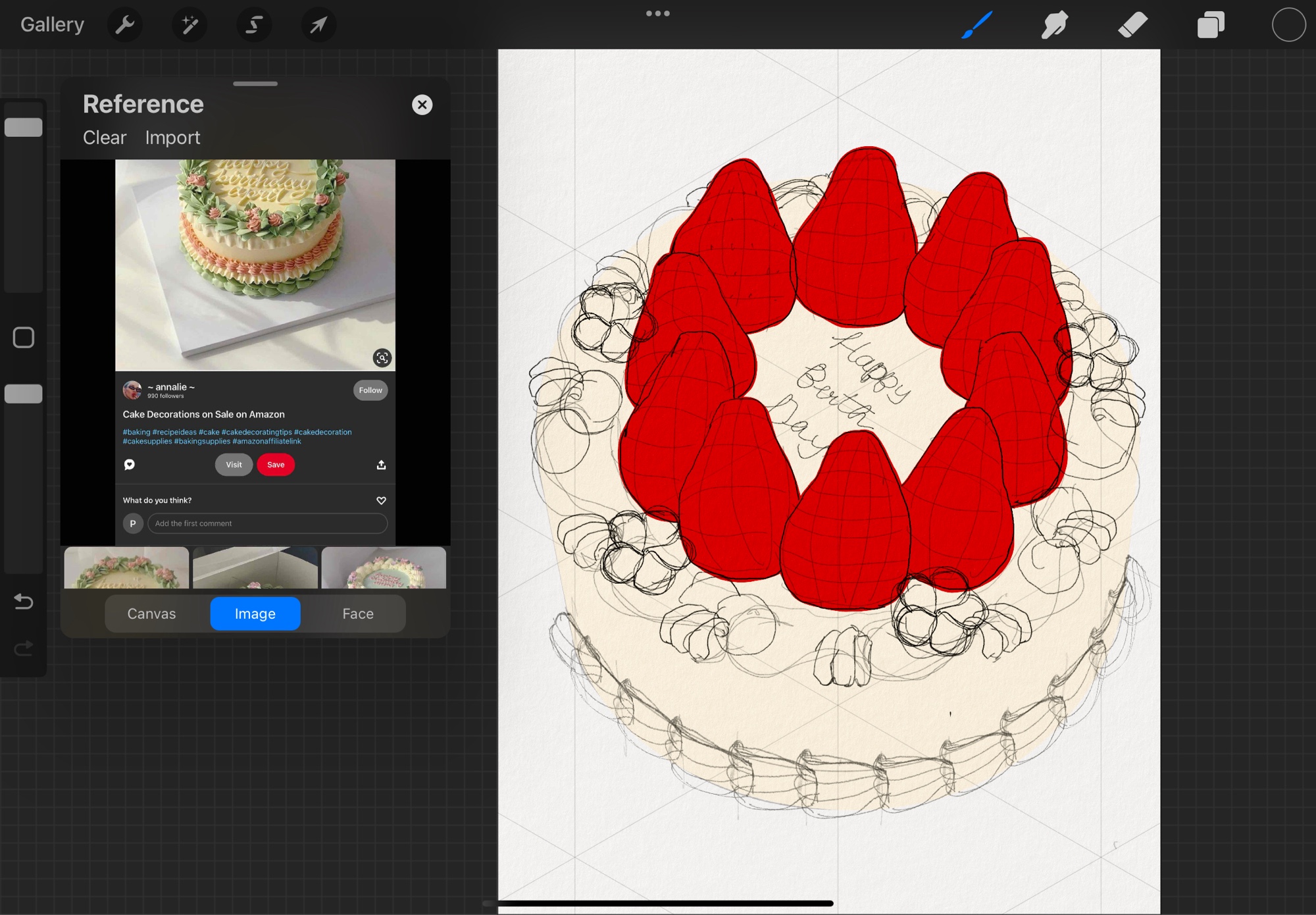This screenshot has height=915, width=1316.
Task: Select the Smudge finger tool
Action: click(1054, 25)
